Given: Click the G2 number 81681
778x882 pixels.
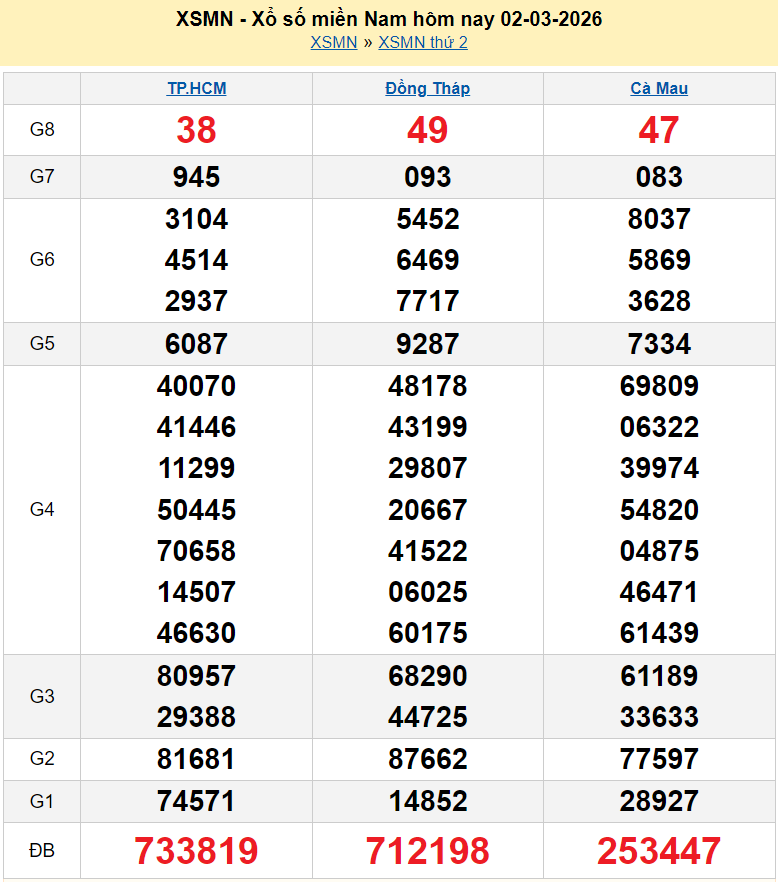Looking at the screenshot, I should pyautogui.click(x=196, y=759).
